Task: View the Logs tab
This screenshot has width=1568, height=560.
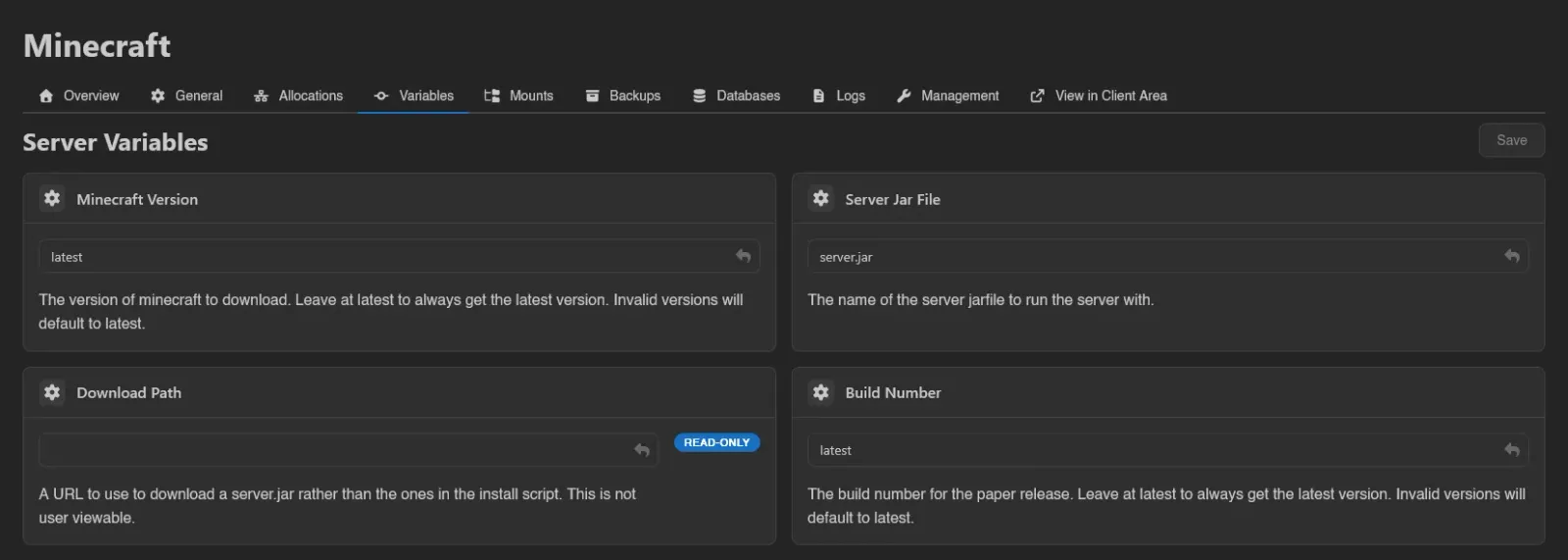Action: click(x=839, y=96)
